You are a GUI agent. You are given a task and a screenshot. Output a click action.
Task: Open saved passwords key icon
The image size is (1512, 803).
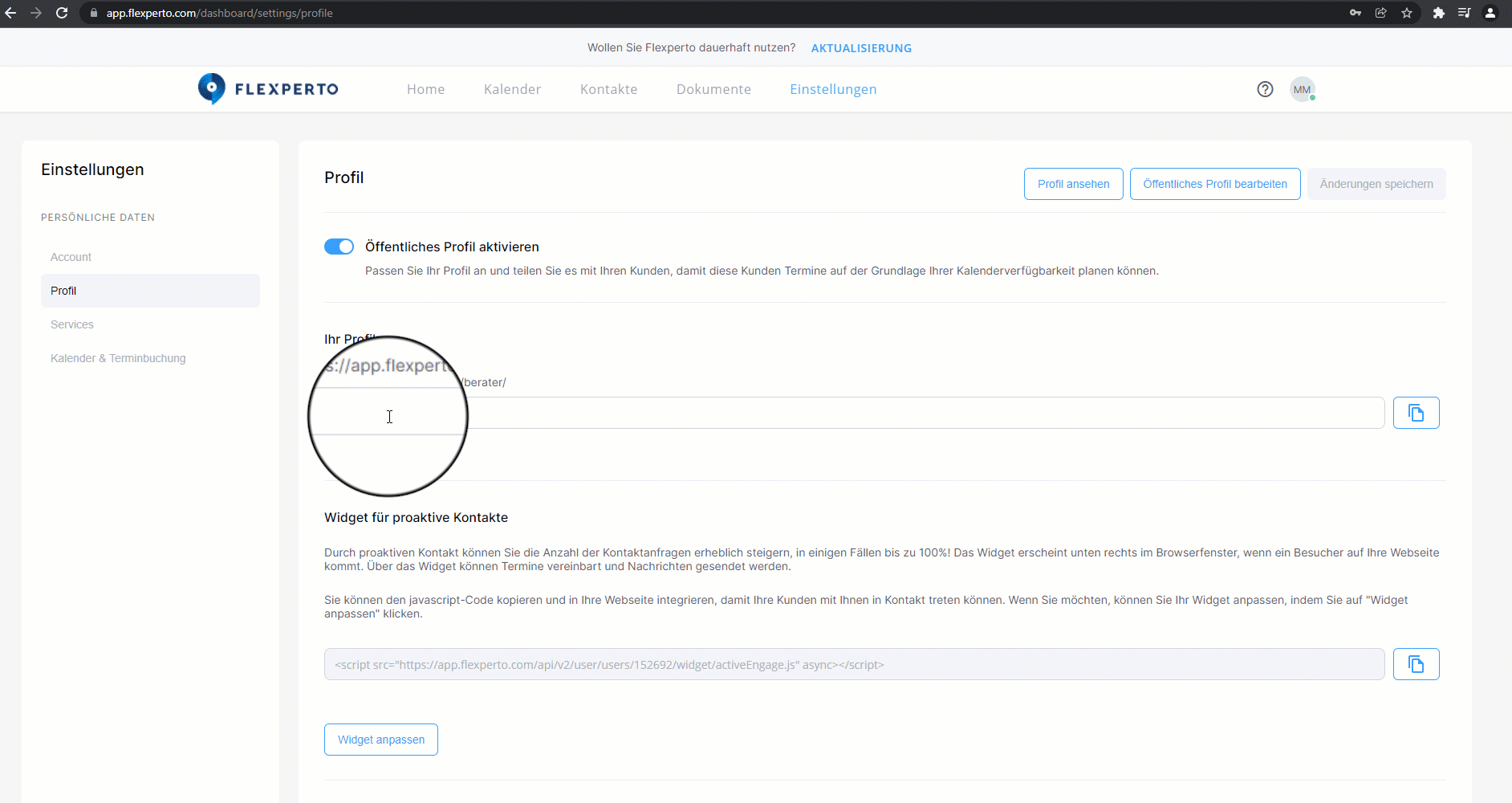point(1356,13)
